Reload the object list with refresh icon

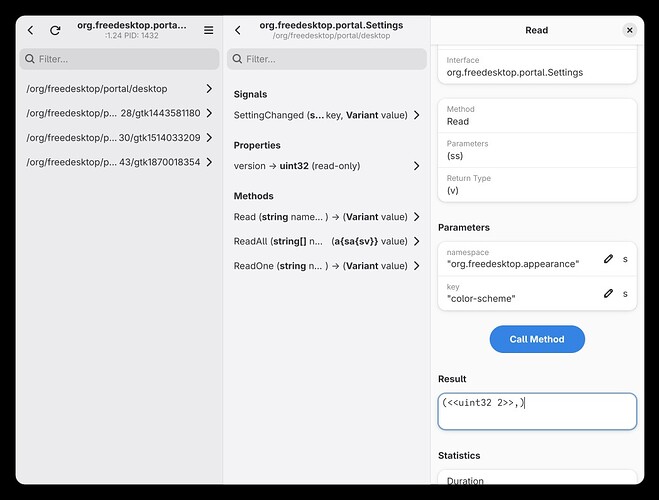pyautogui.click(x=55, y=30)
